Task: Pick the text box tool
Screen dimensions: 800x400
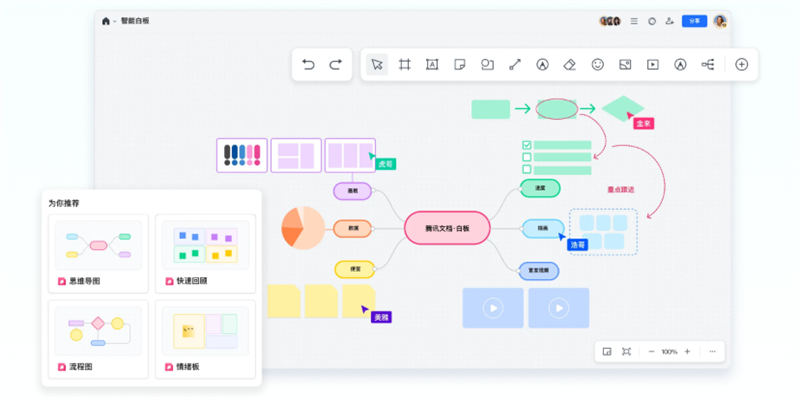Action: point(432,64)
